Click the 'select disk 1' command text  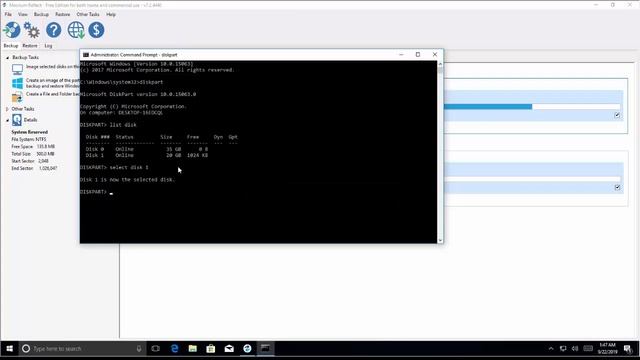(129, 167)
